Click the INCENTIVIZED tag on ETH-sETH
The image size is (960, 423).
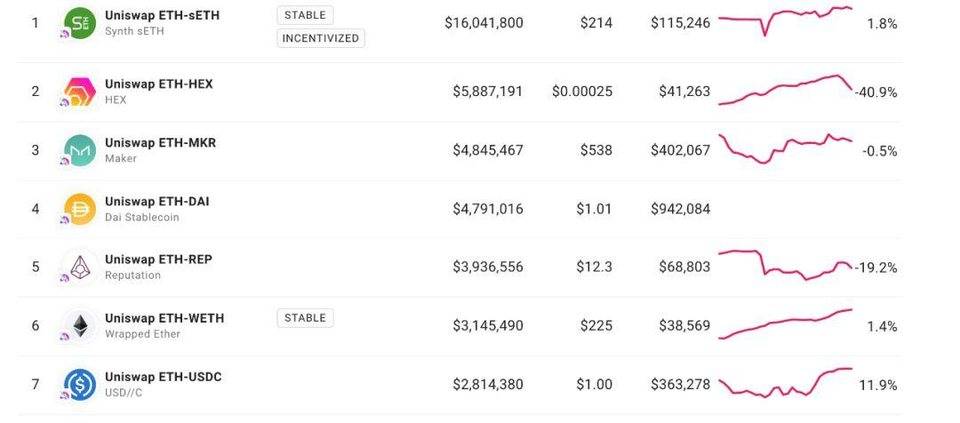coord(321,38)
